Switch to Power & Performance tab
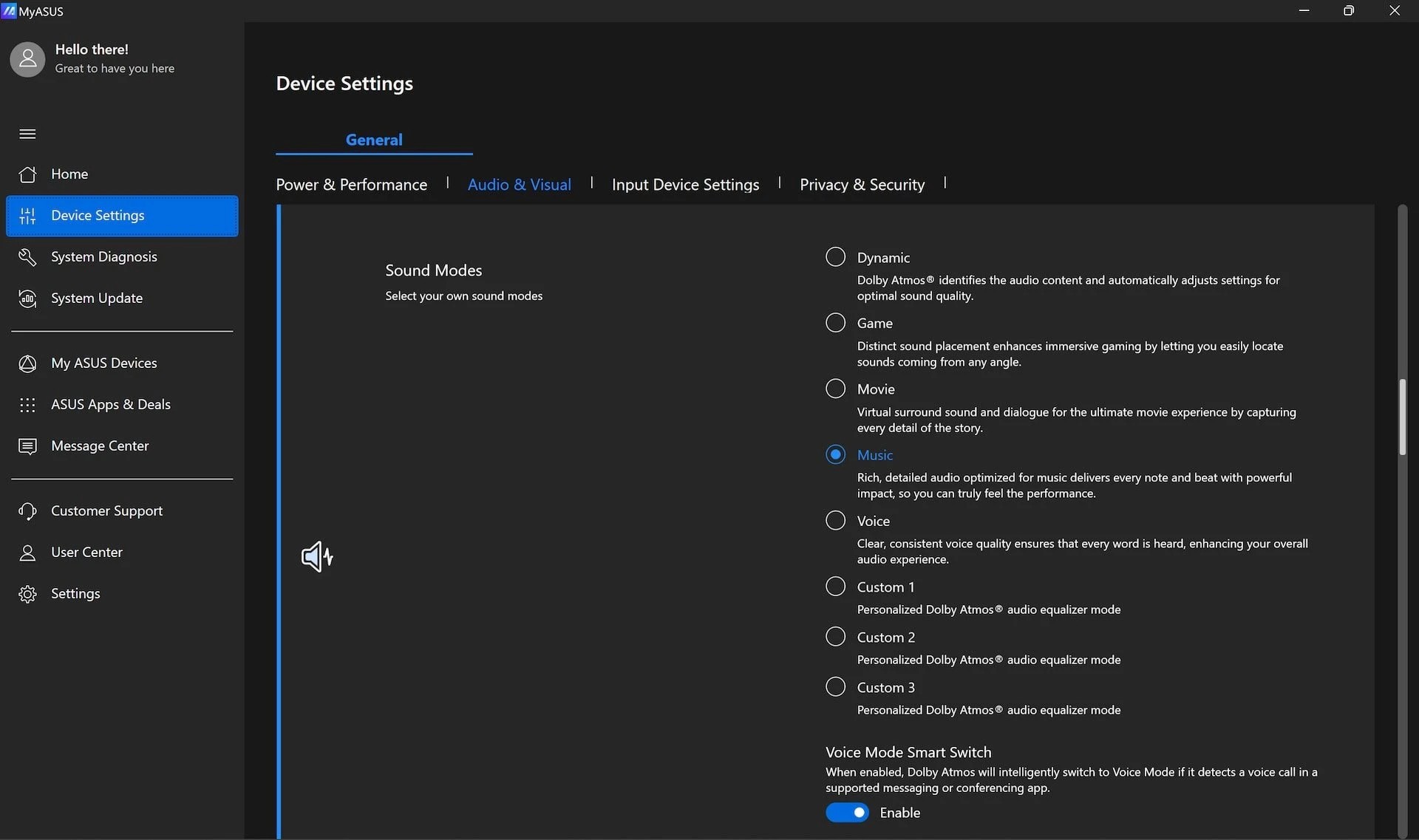Viewport: 1419px width, 840px height. tap(351, 185)
